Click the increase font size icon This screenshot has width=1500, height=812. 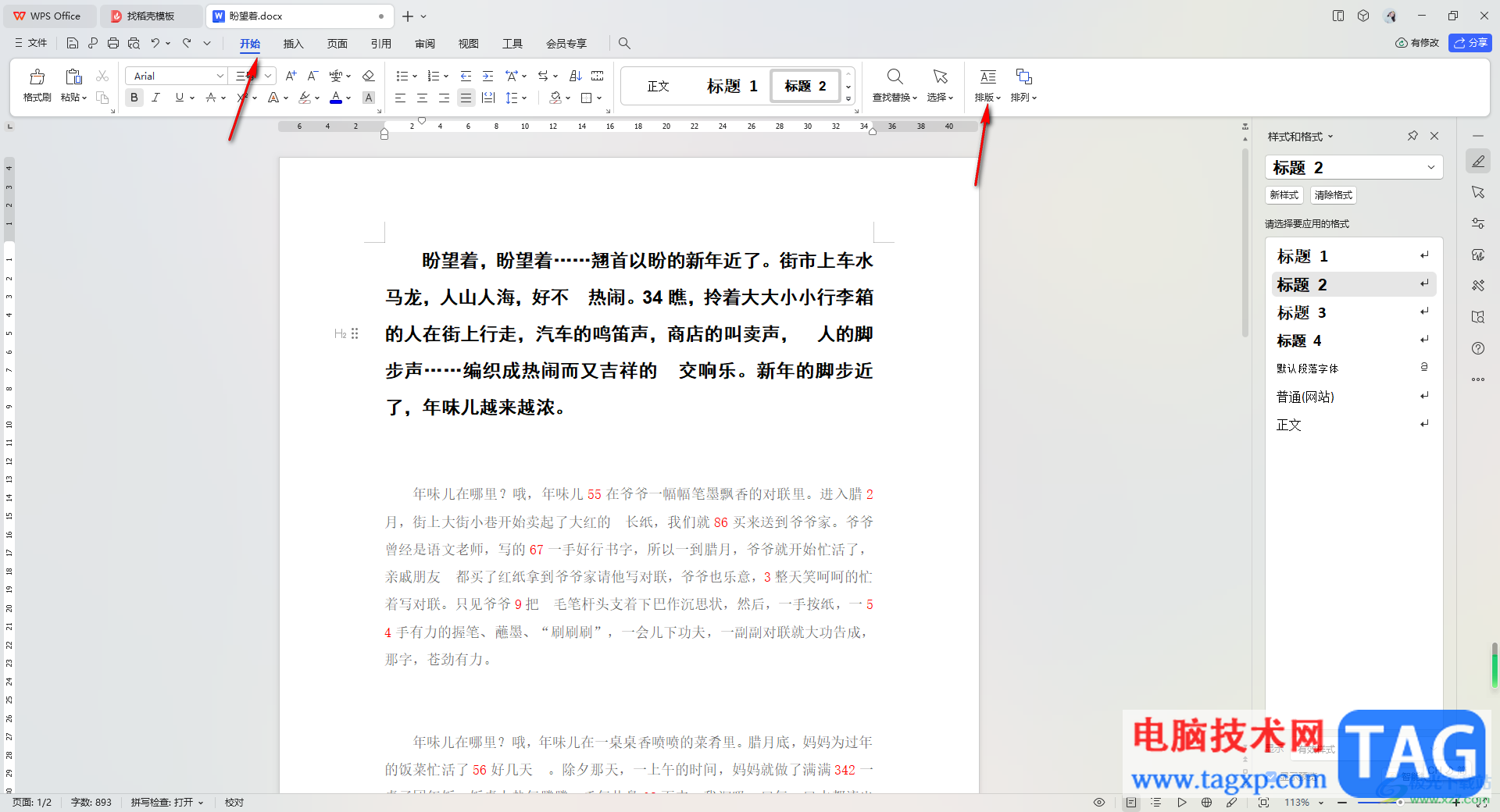click(291, 76)
